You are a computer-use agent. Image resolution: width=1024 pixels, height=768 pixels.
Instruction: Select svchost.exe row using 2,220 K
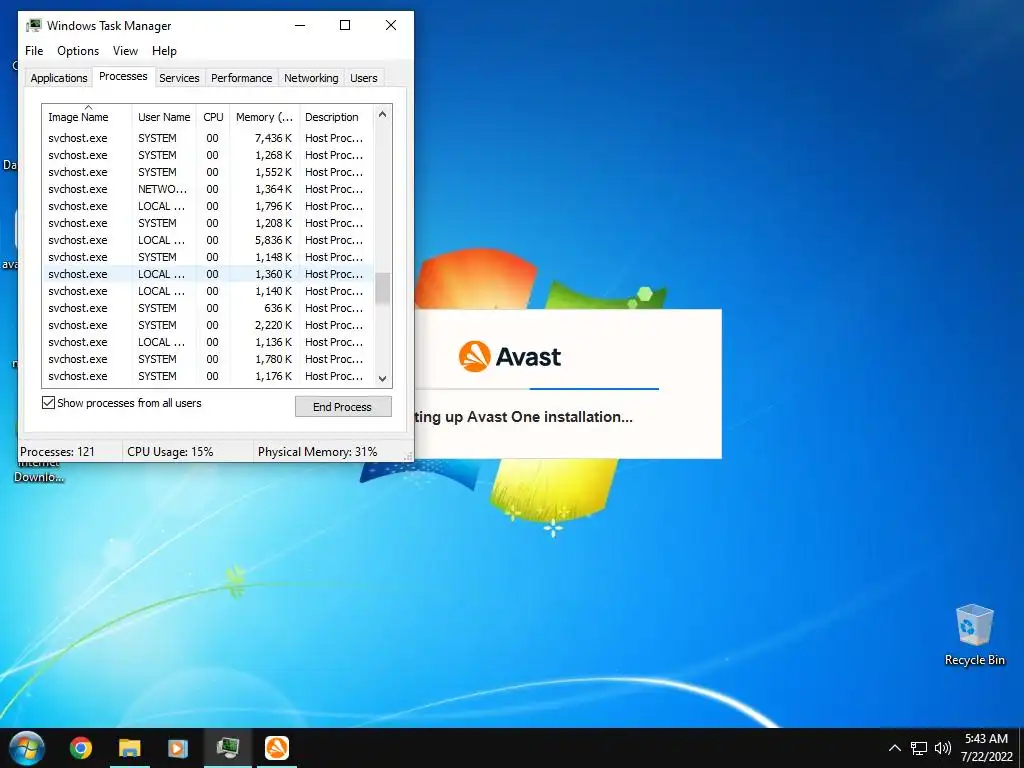point(208,325)
